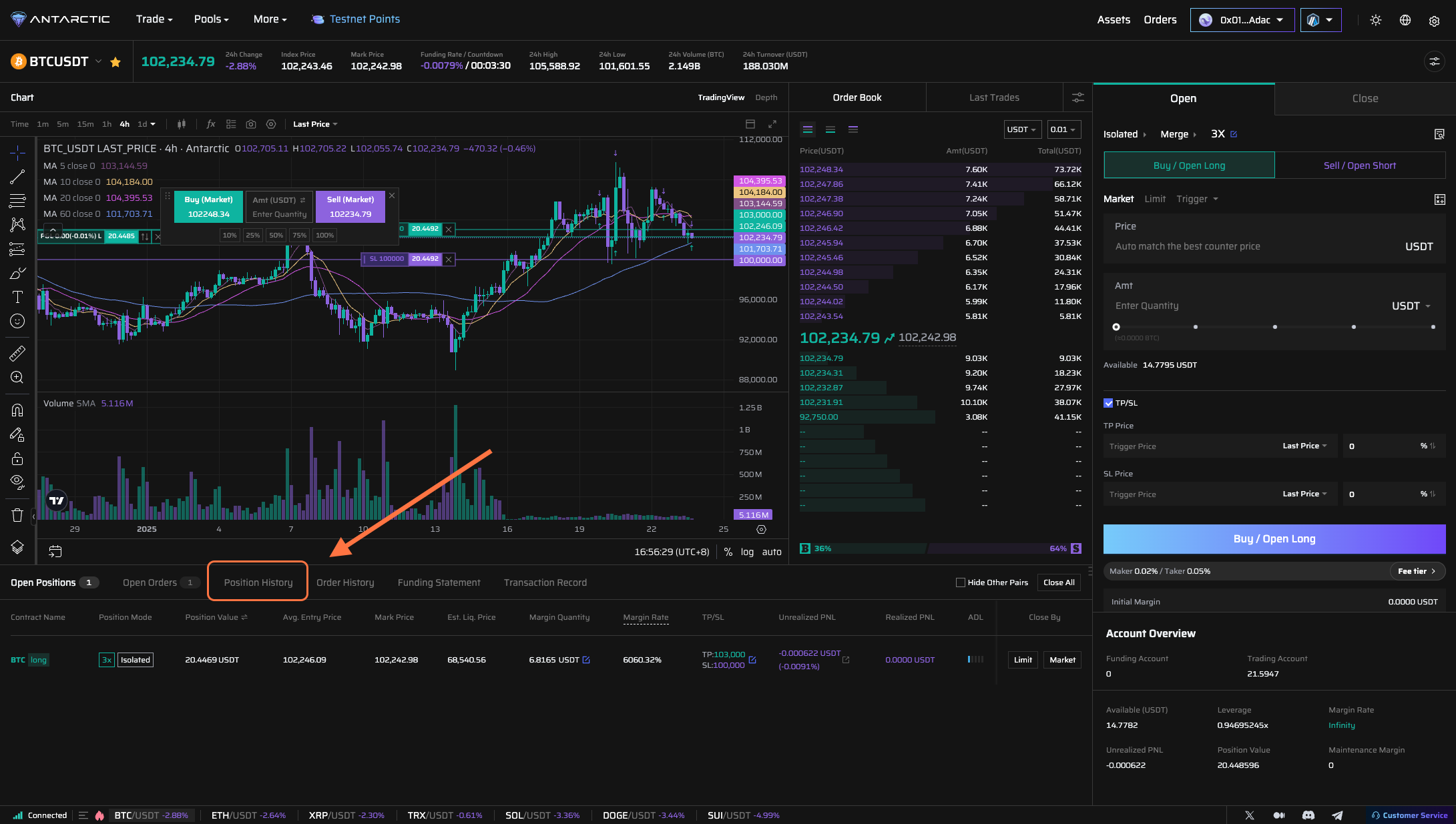Open order book USDT unit dropdown
This screenshot has height=824, width=1456.
1022,129
